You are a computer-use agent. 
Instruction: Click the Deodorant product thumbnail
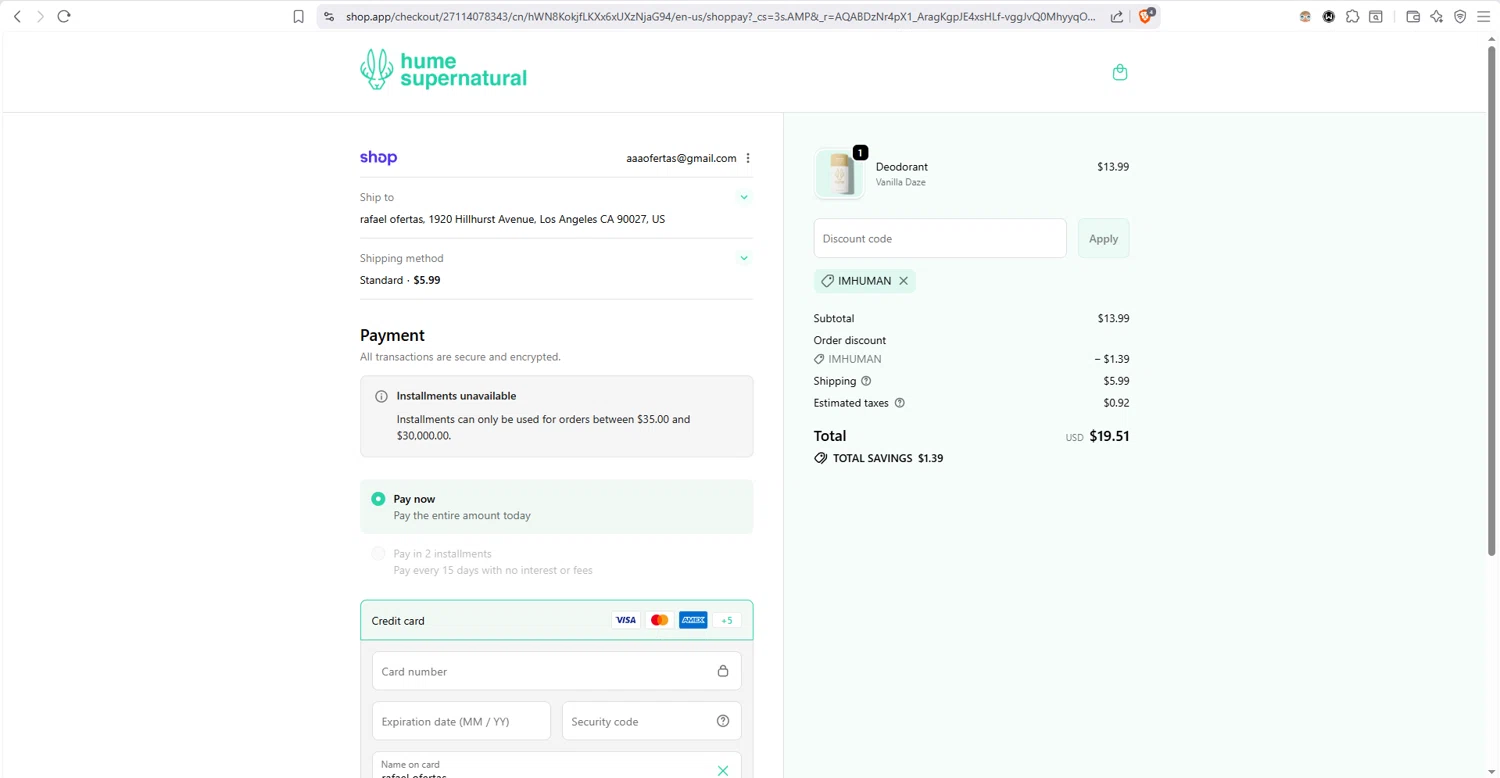(x=840, y=174)
